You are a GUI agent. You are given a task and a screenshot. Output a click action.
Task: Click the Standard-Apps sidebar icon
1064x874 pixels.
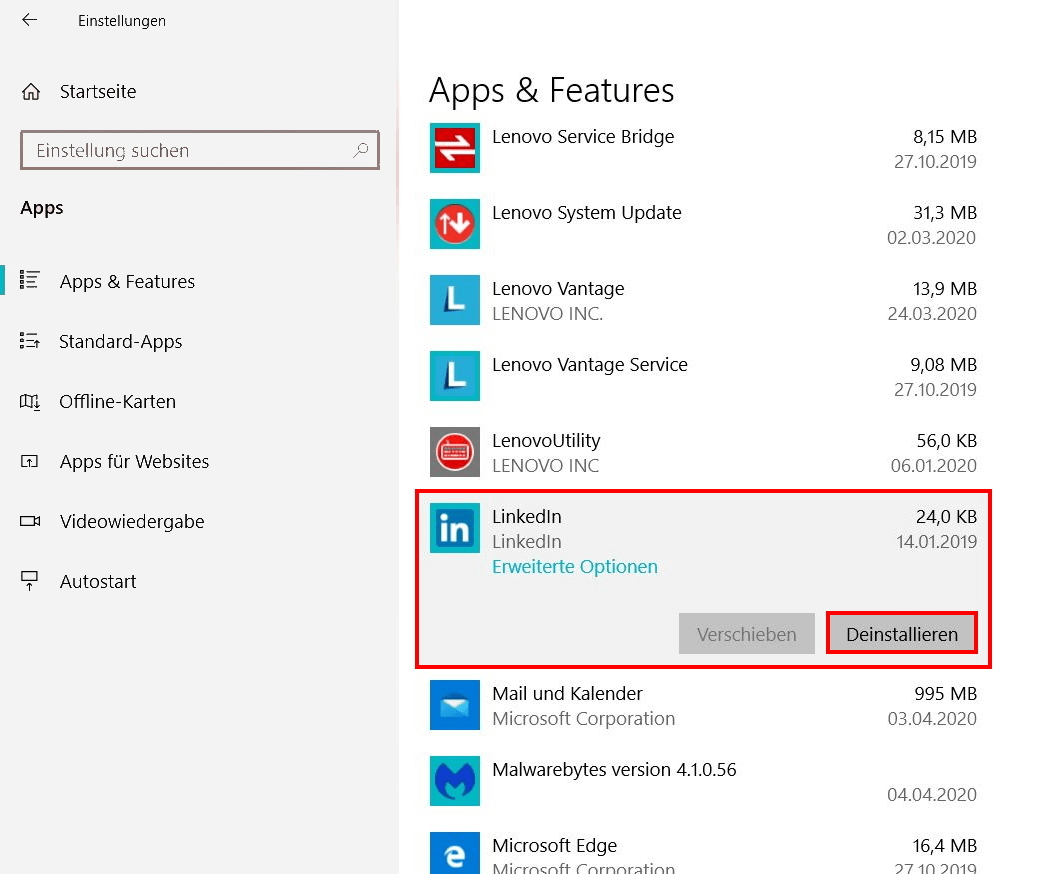tap(30, 341)
